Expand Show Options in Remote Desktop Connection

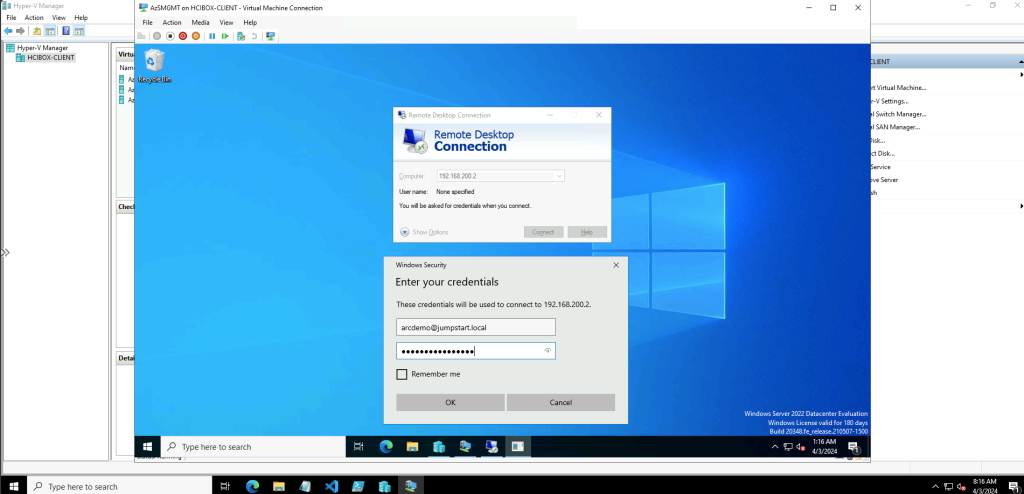click(424, 232)
